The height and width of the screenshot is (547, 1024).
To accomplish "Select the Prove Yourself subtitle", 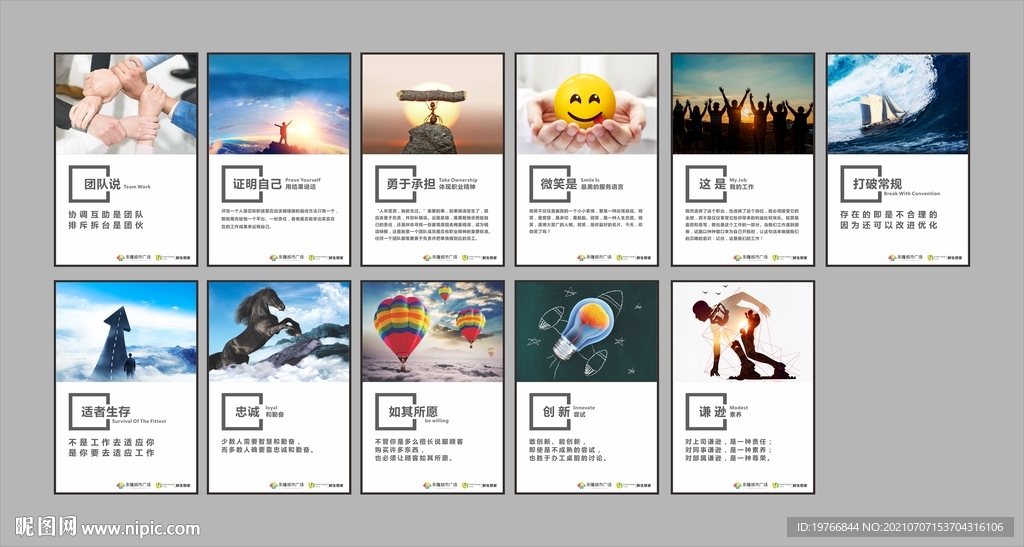I will pos(302,180).
